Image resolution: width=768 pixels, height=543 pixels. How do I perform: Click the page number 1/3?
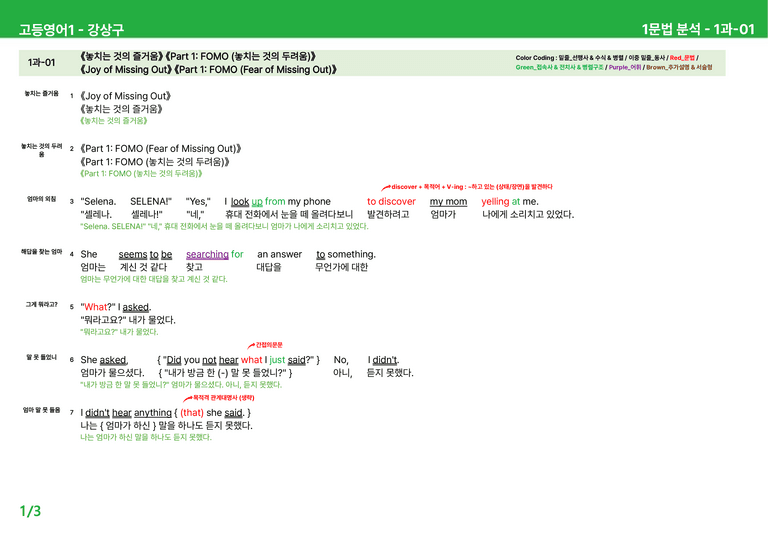pos(30,511)
